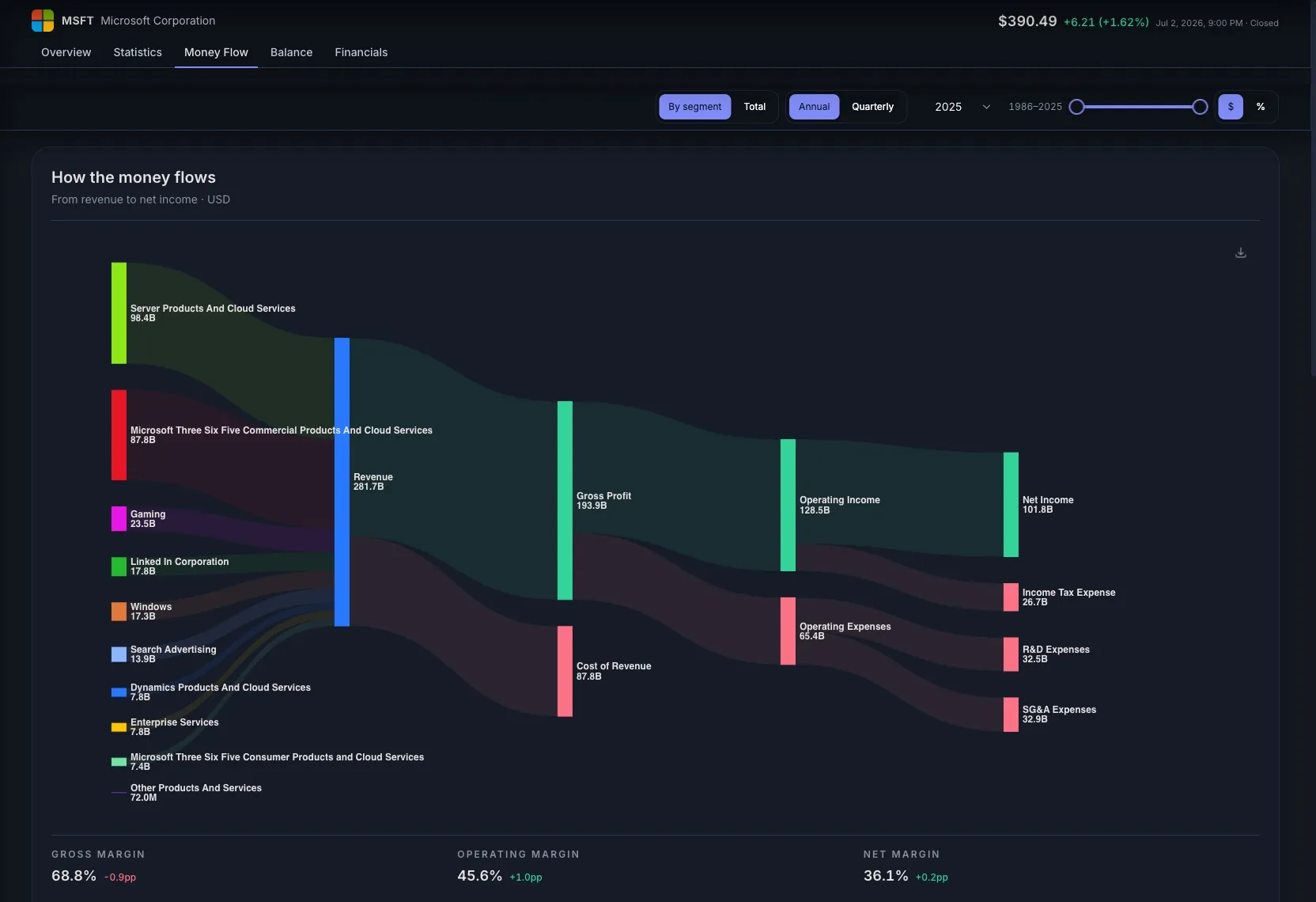Click the +6.21 (+1.62%) price change
The image size is (1316, 902).
1106,22
